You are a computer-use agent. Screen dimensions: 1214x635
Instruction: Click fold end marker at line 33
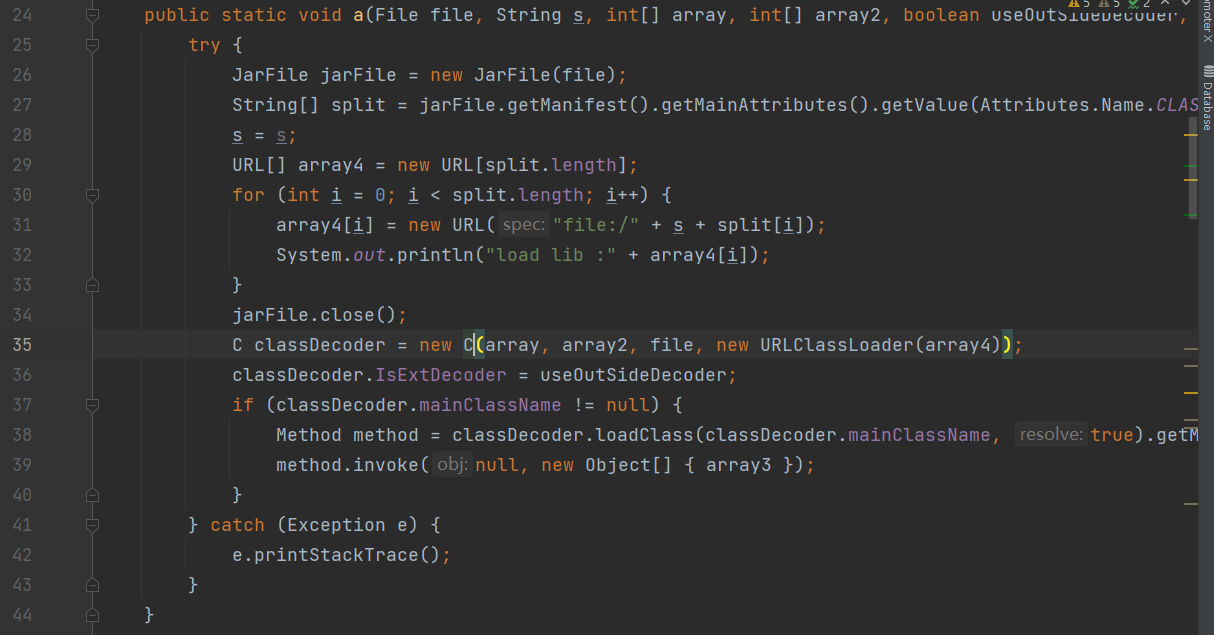point(93,285)
